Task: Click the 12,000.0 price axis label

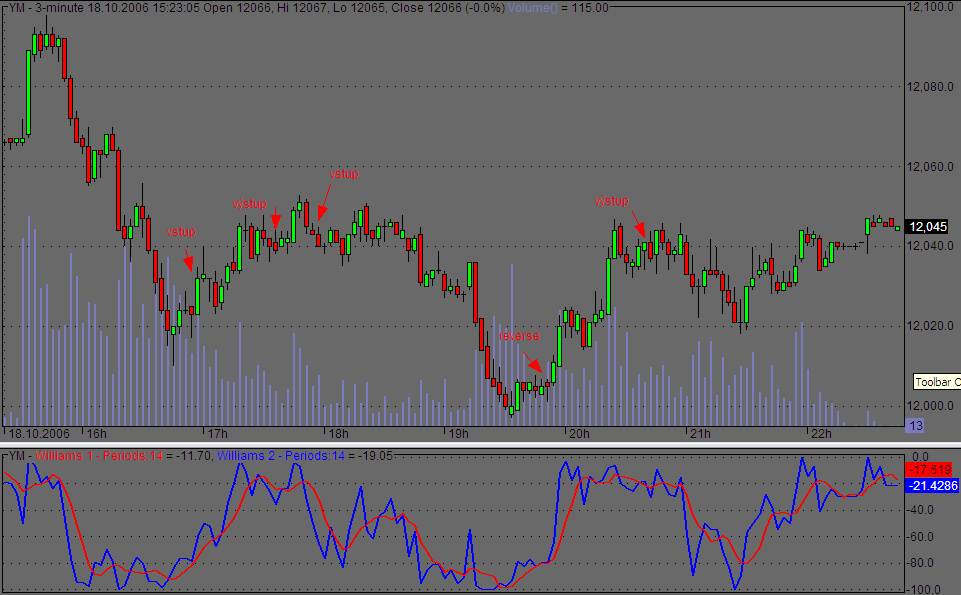Action: point(930,406)
